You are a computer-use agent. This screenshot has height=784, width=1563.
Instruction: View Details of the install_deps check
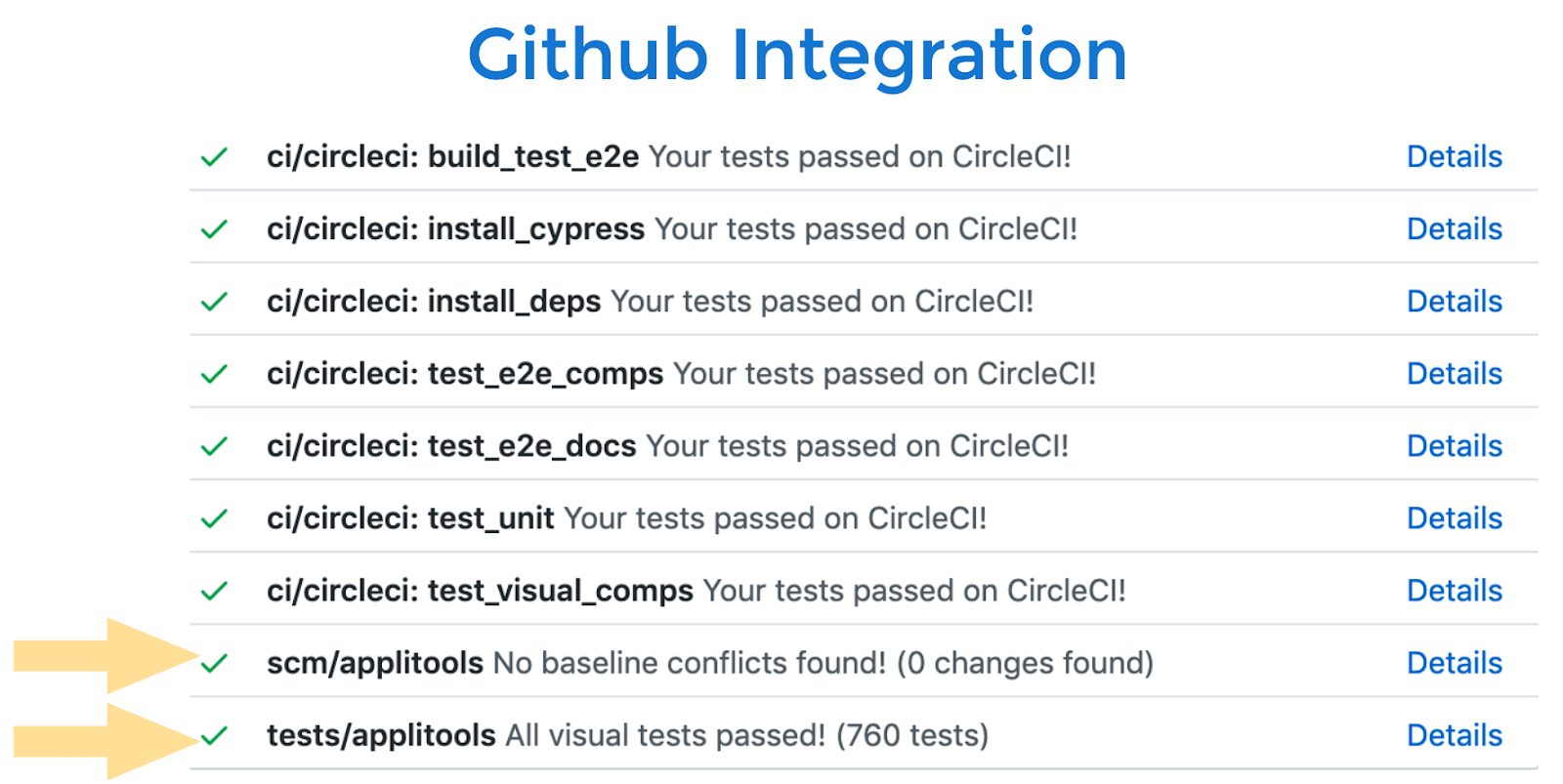click(1454, 302)
